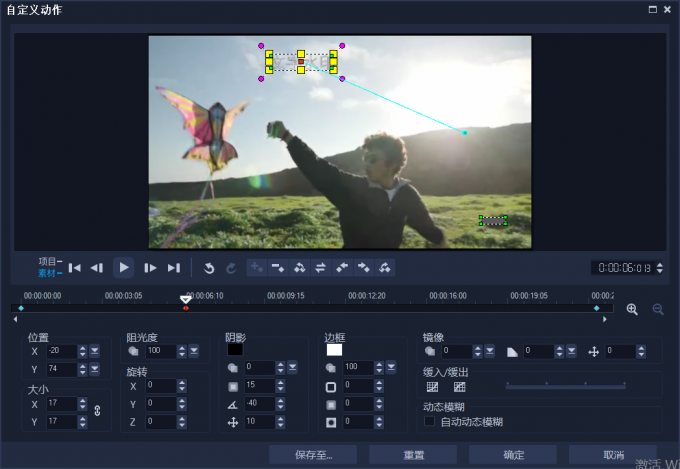Step forward to the next frame

point(150,268)
